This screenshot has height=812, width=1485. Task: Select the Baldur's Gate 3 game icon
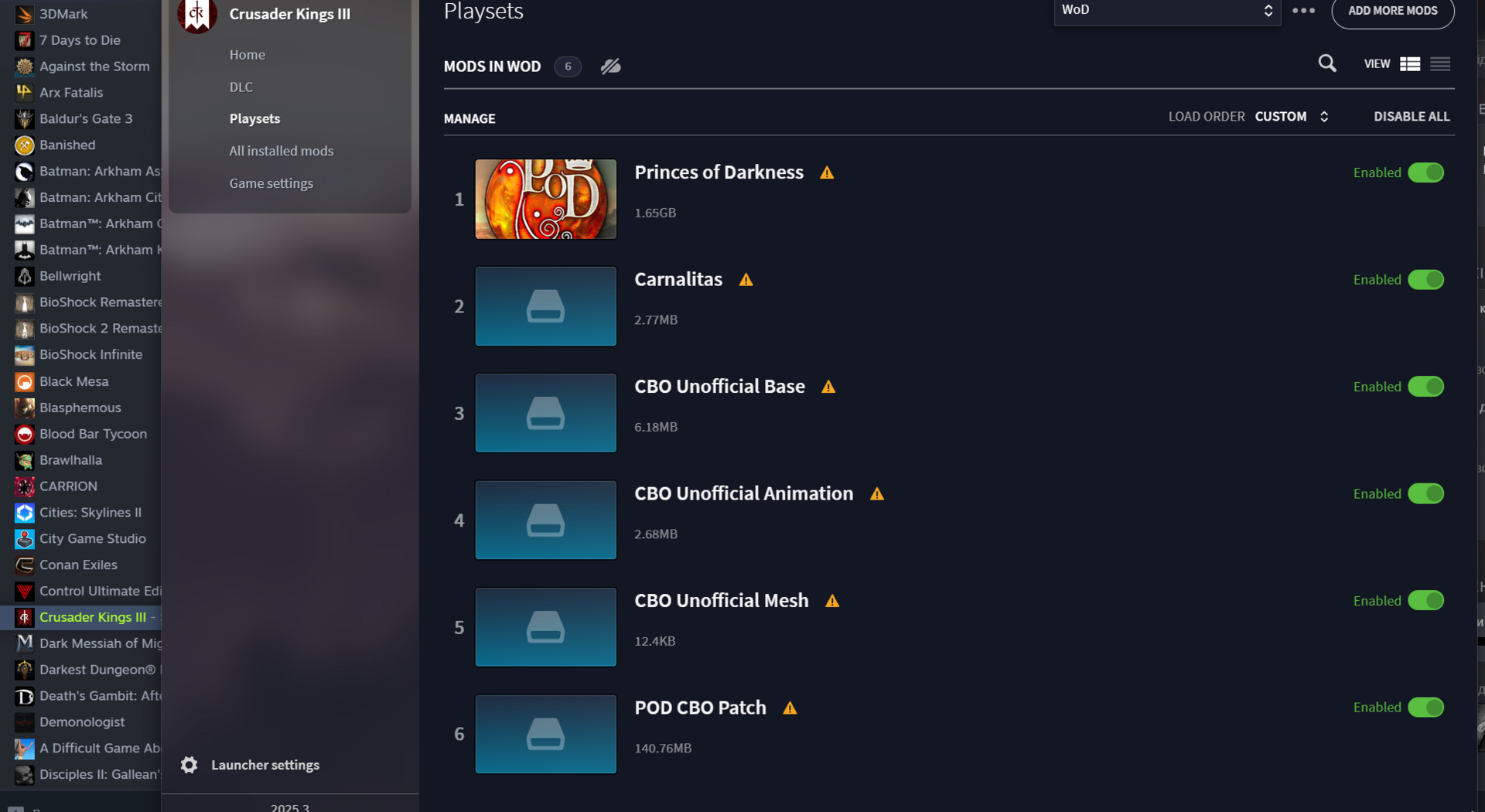tap(25, 119)
